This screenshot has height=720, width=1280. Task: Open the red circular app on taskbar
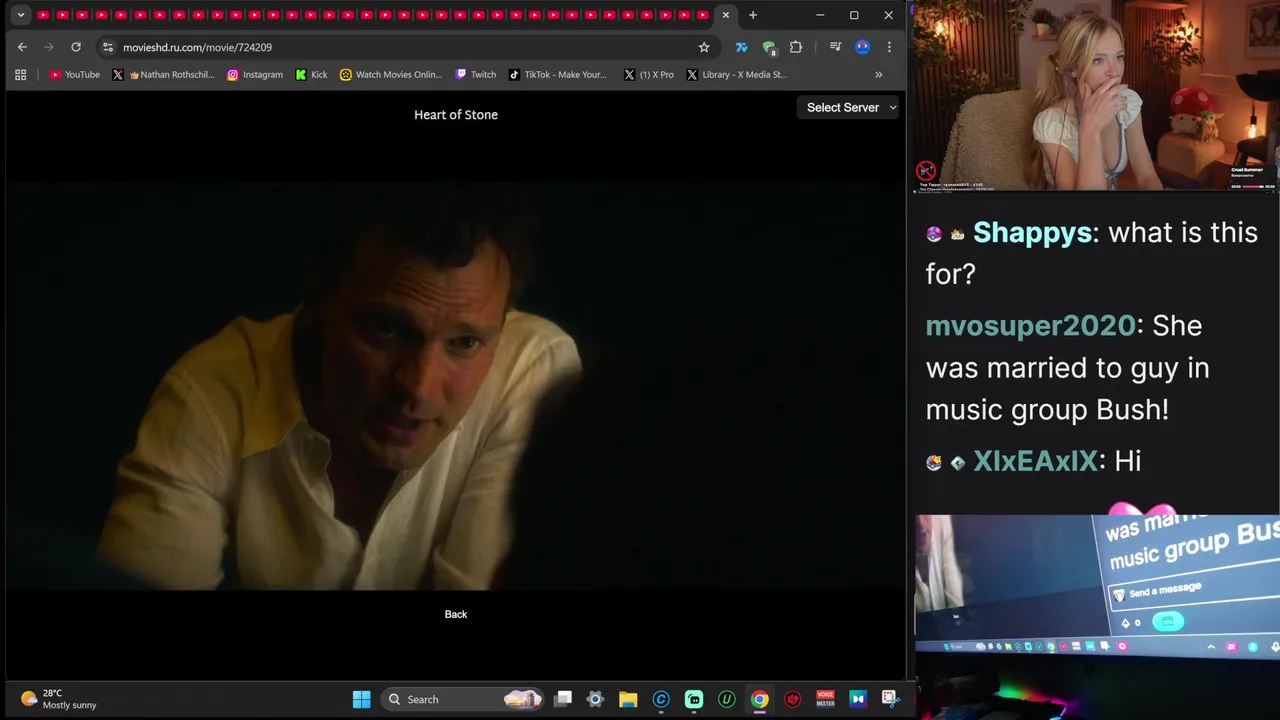coord(793,699)
